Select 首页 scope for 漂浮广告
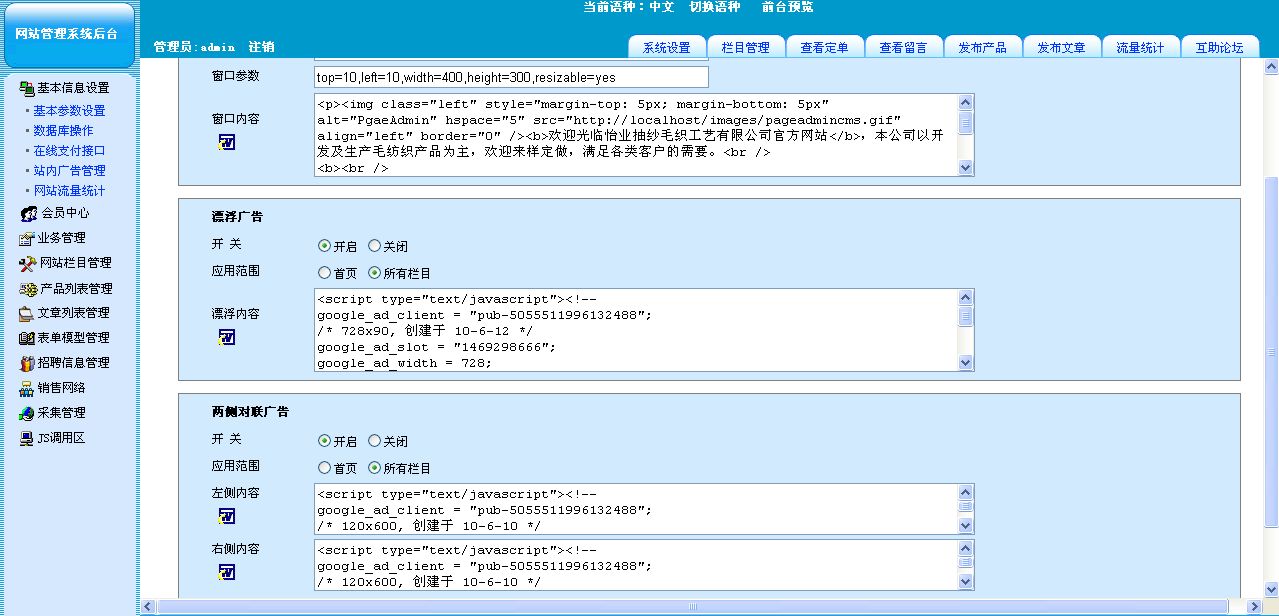The height and width of the screenshot is (616, 1279). [x=324, y=272]
